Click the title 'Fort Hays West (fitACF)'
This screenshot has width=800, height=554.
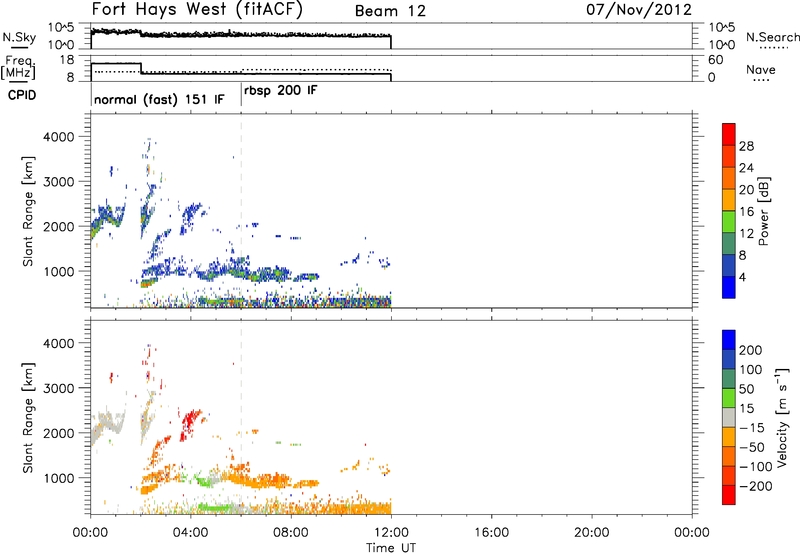click(x=197, y=10)
